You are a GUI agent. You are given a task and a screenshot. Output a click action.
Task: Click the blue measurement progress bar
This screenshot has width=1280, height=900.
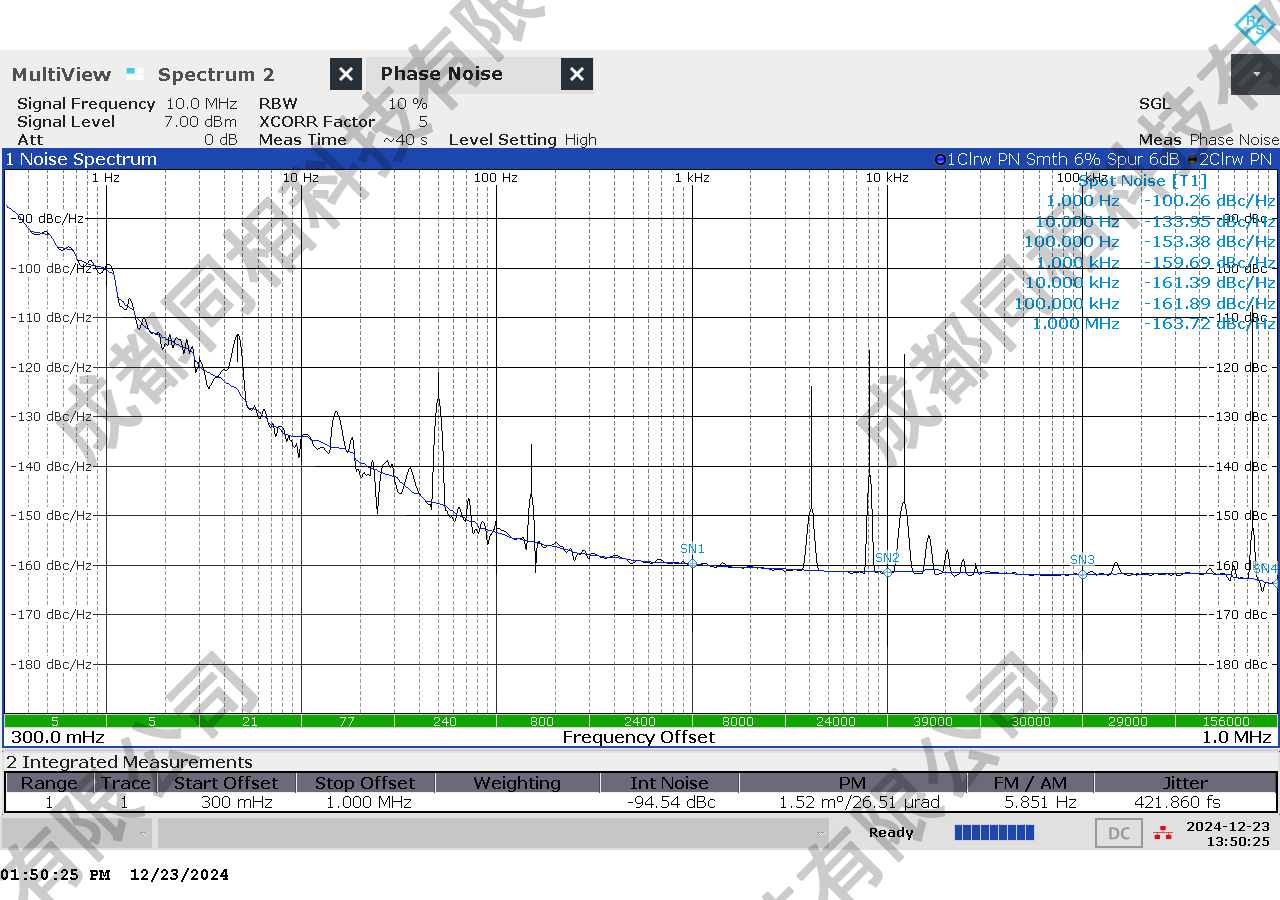[x=994, y=833]
